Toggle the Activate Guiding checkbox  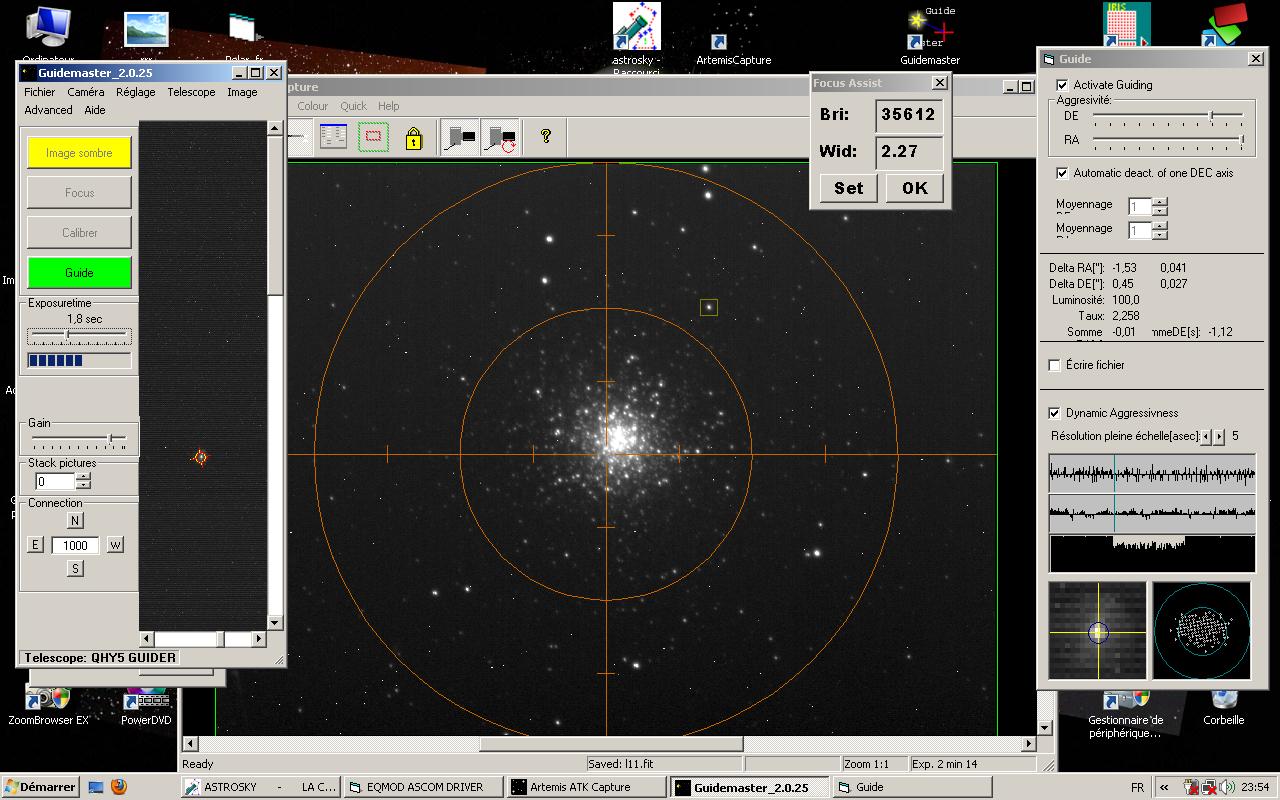pyautogui.click(x=1063, y=85)
